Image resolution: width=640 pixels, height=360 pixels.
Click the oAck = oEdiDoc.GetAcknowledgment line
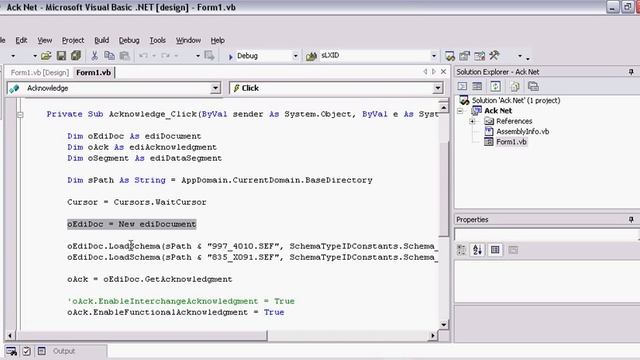(x=150, y=279)
